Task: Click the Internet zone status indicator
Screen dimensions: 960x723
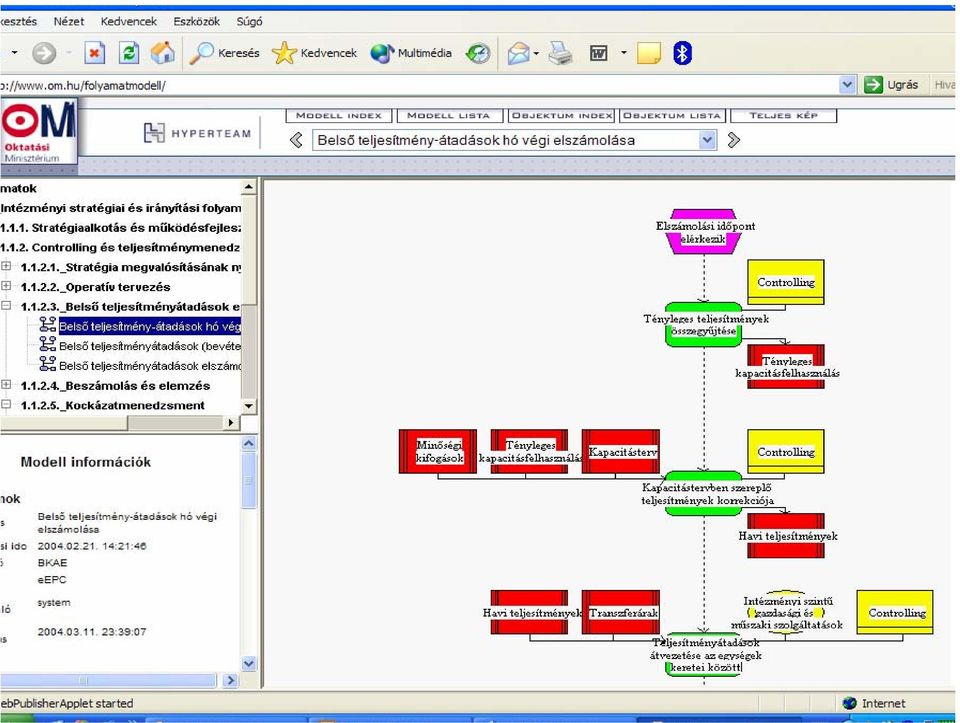Action: click(874, 703)
